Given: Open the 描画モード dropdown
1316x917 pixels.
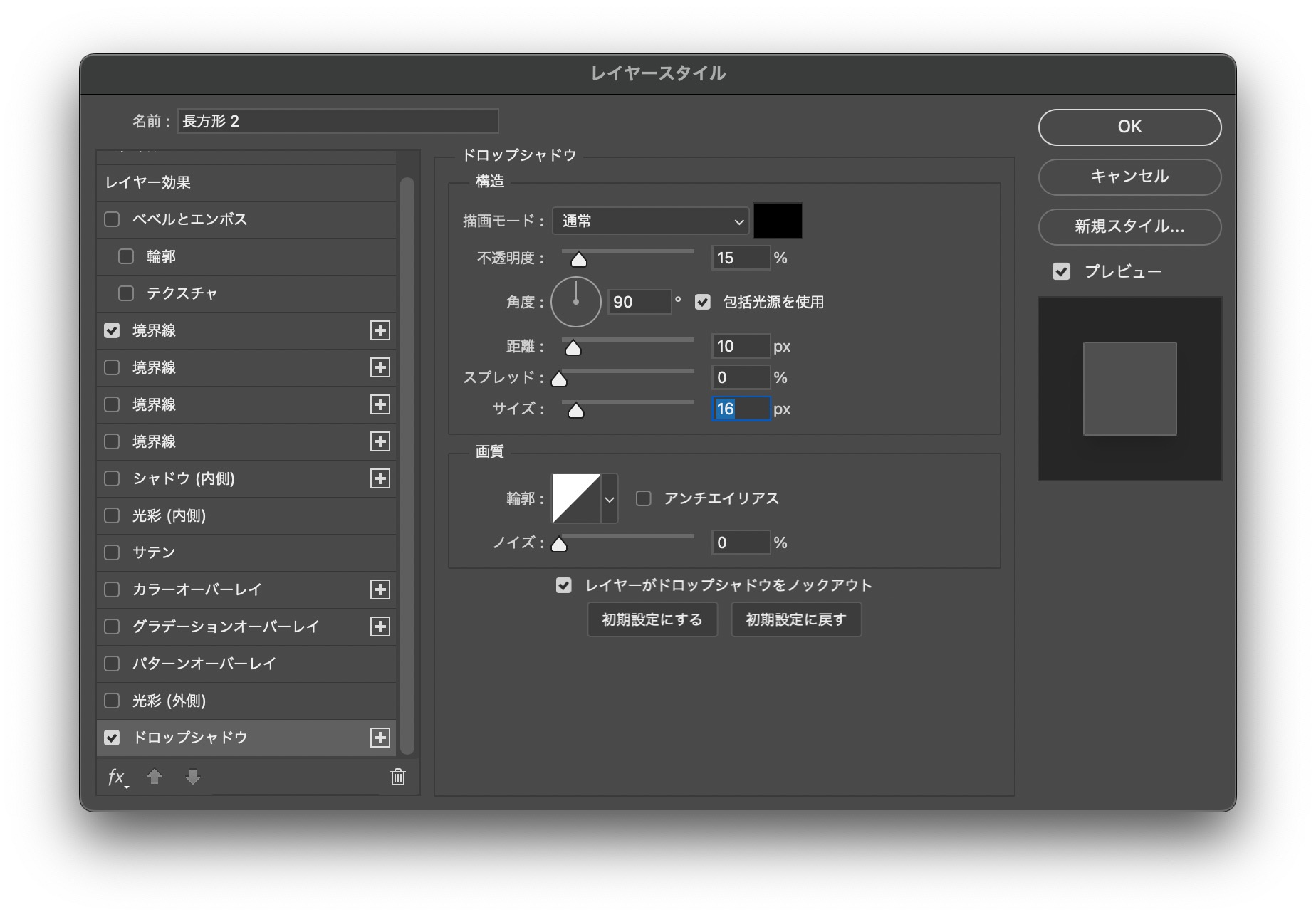Looking at the screenshot, I should [x=650, y=221].
